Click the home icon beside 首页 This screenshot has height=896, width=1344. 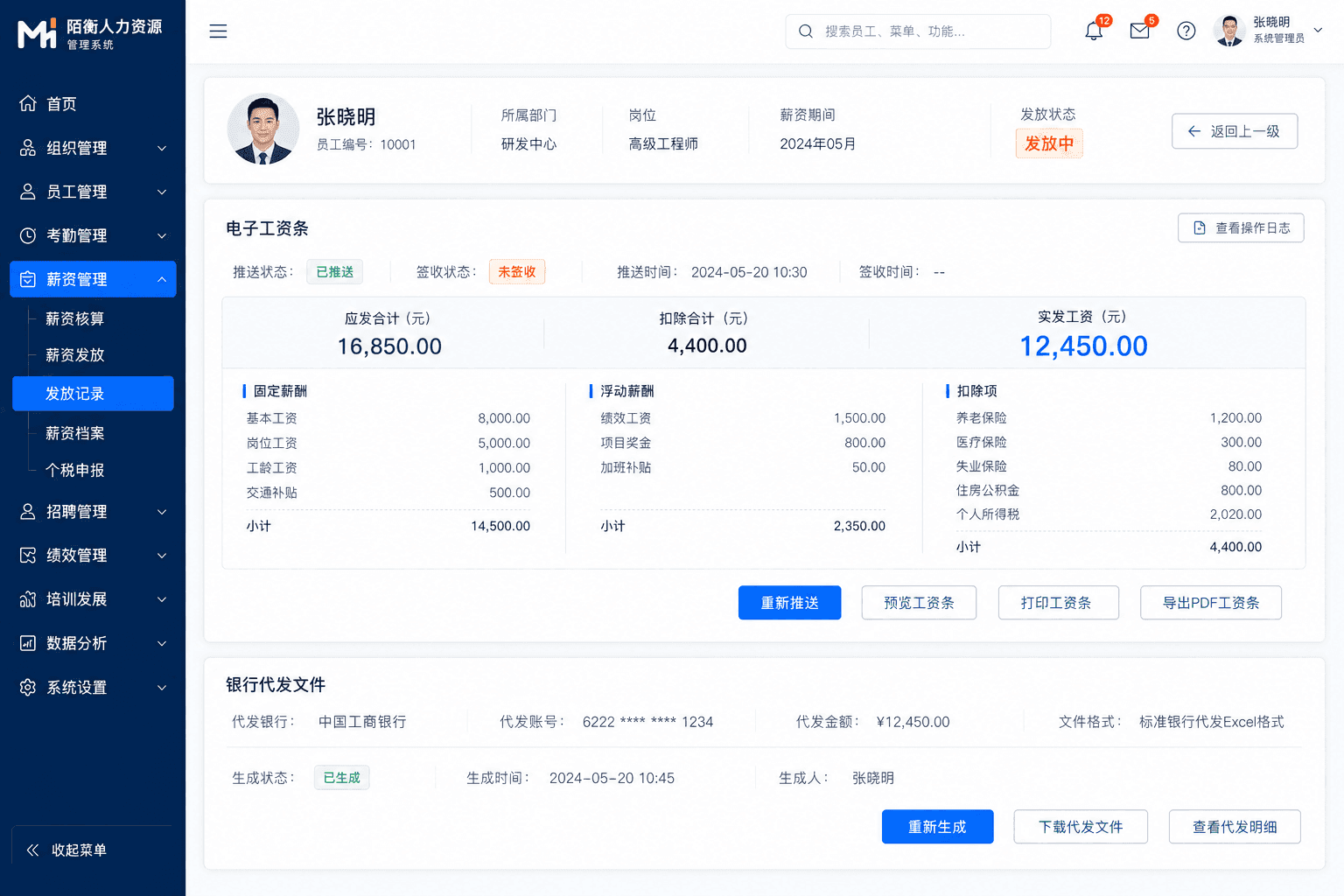(28, 103)
